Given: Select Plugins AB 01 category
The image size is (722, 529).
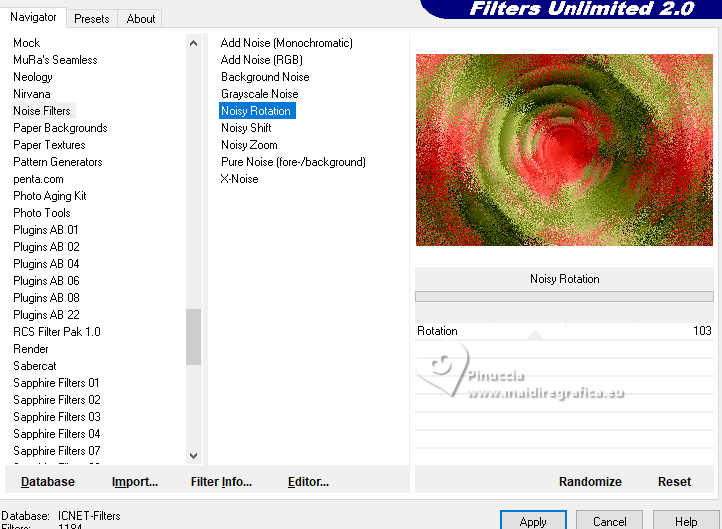Looking at the screenshot, I should point(46,230).
